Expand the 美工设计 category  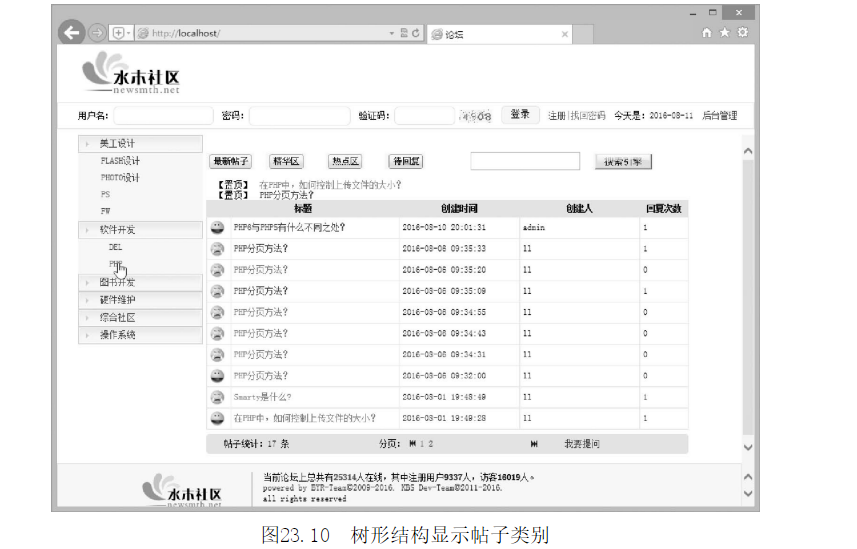click(x=117, y=144)
